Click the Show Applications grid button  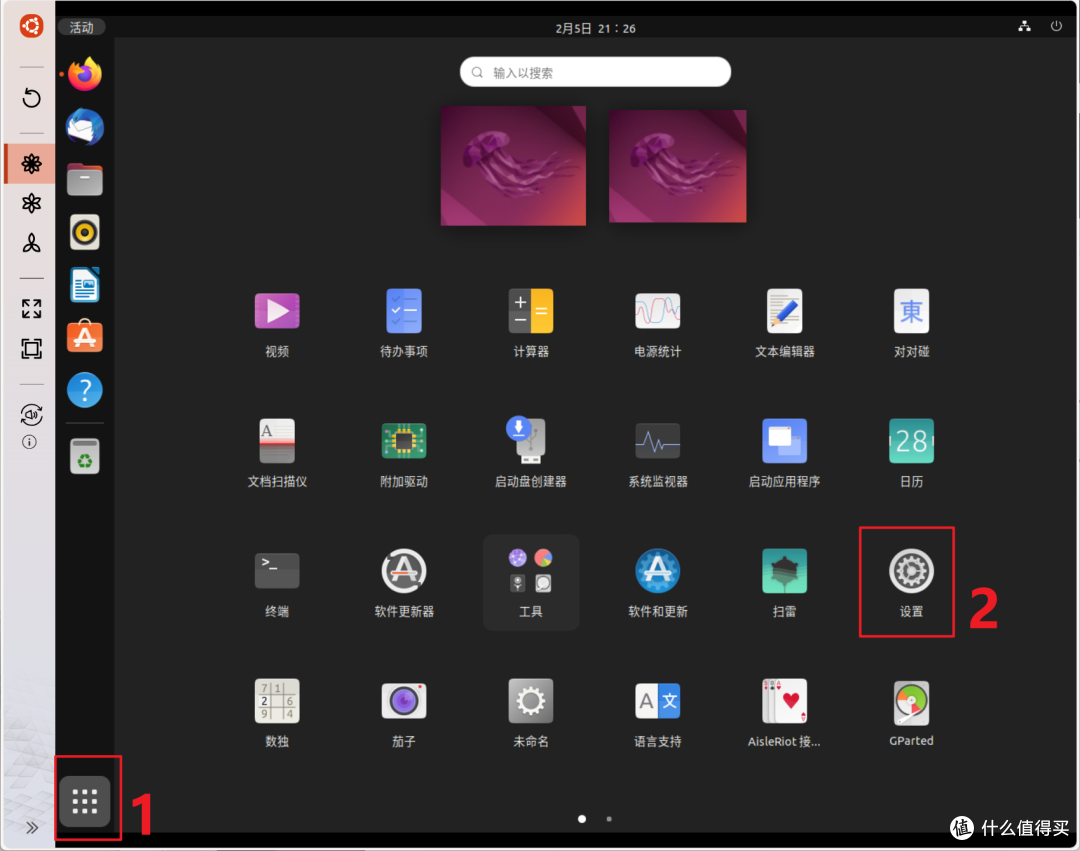[x=86, y=800]
